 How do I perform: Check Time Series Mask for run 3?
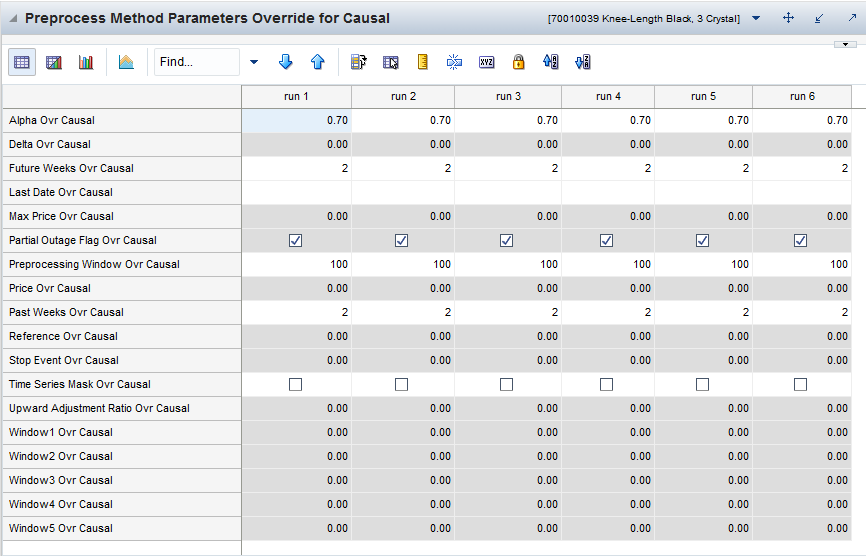(x=506, y=384)
